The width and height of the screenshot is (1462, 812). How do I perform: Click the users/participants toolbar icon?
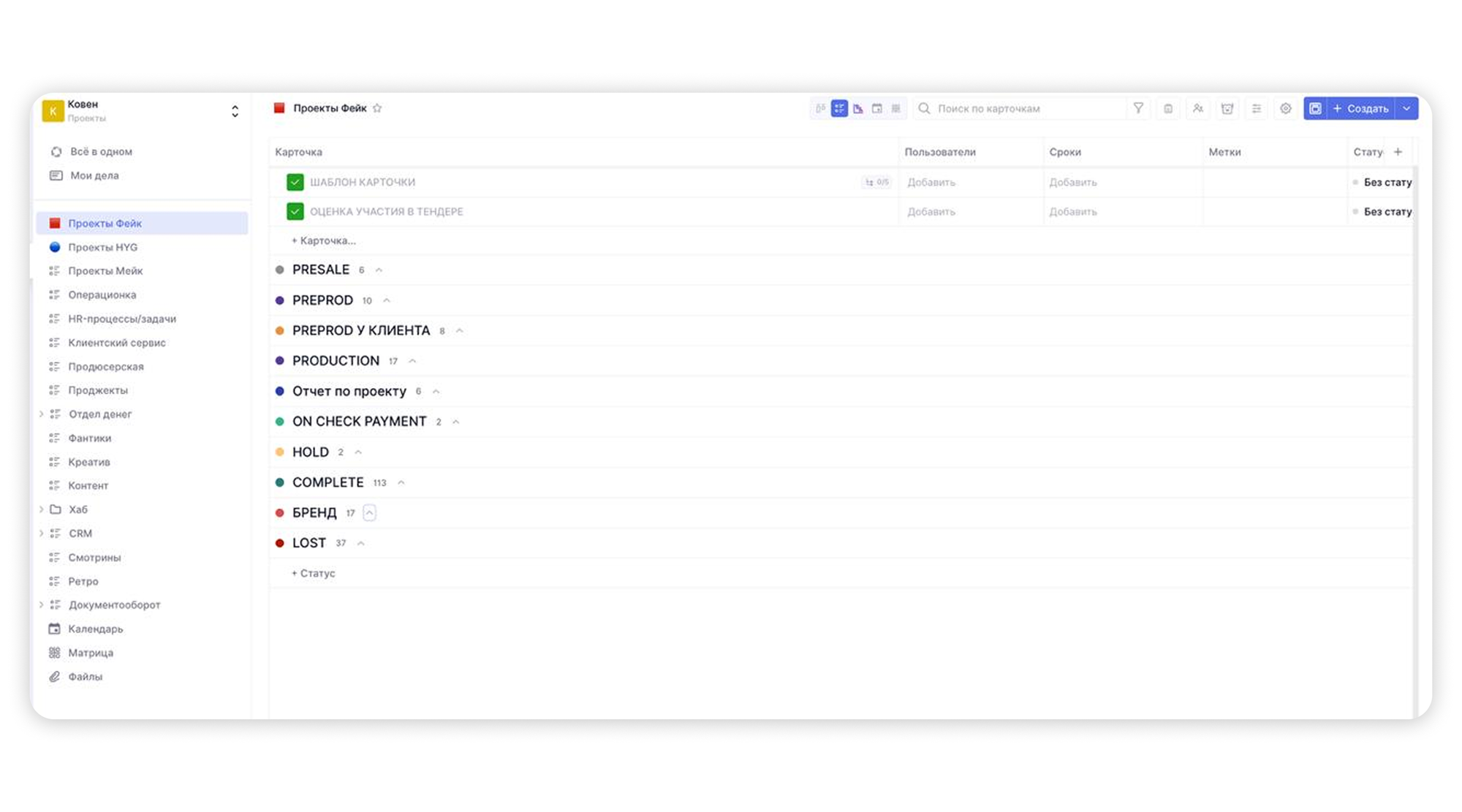point(1197,108)
